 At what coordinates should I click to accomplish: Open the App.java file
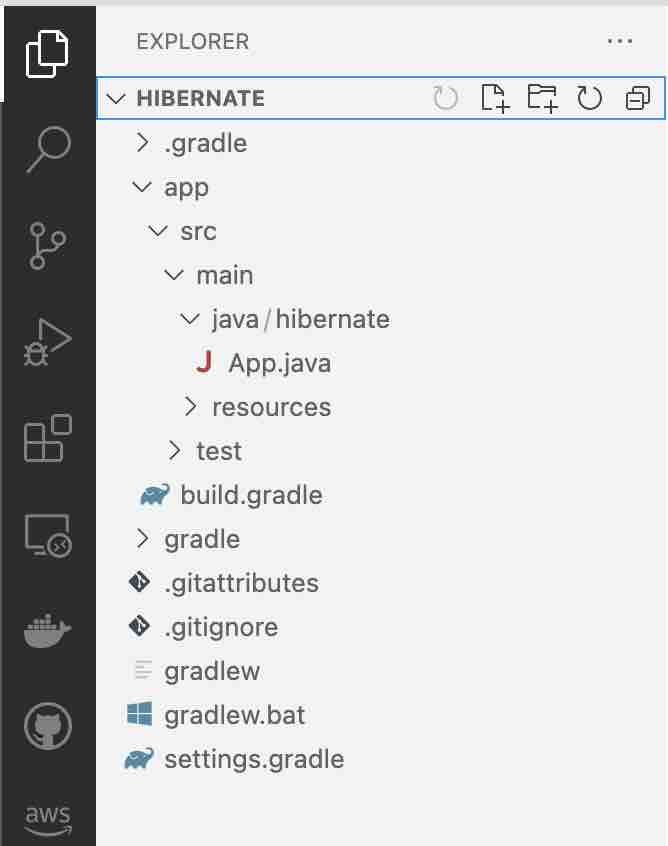[x=279, y=363]
